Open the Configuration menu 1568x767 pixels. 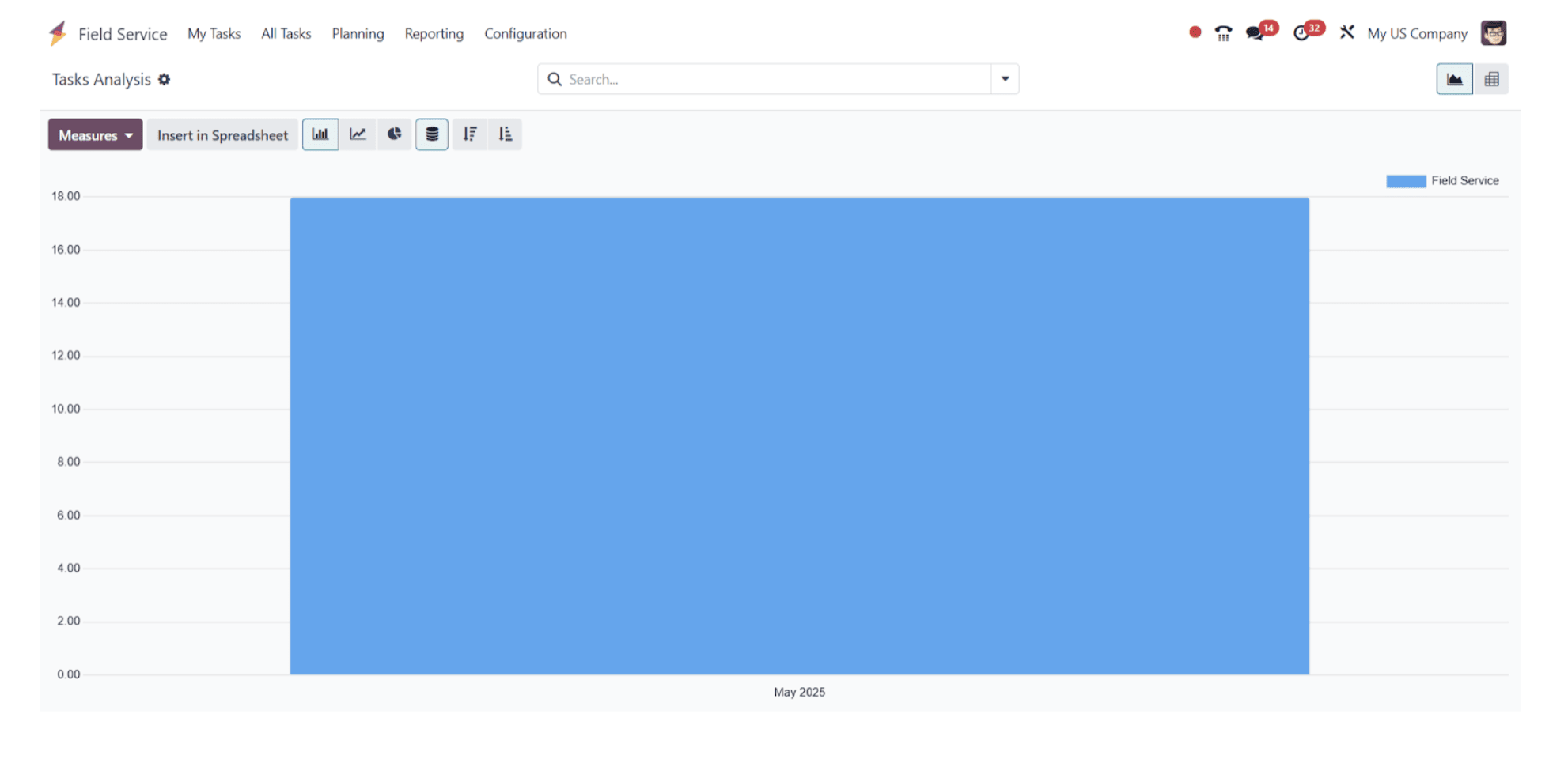pyautogui.click(x=525, y=34)
